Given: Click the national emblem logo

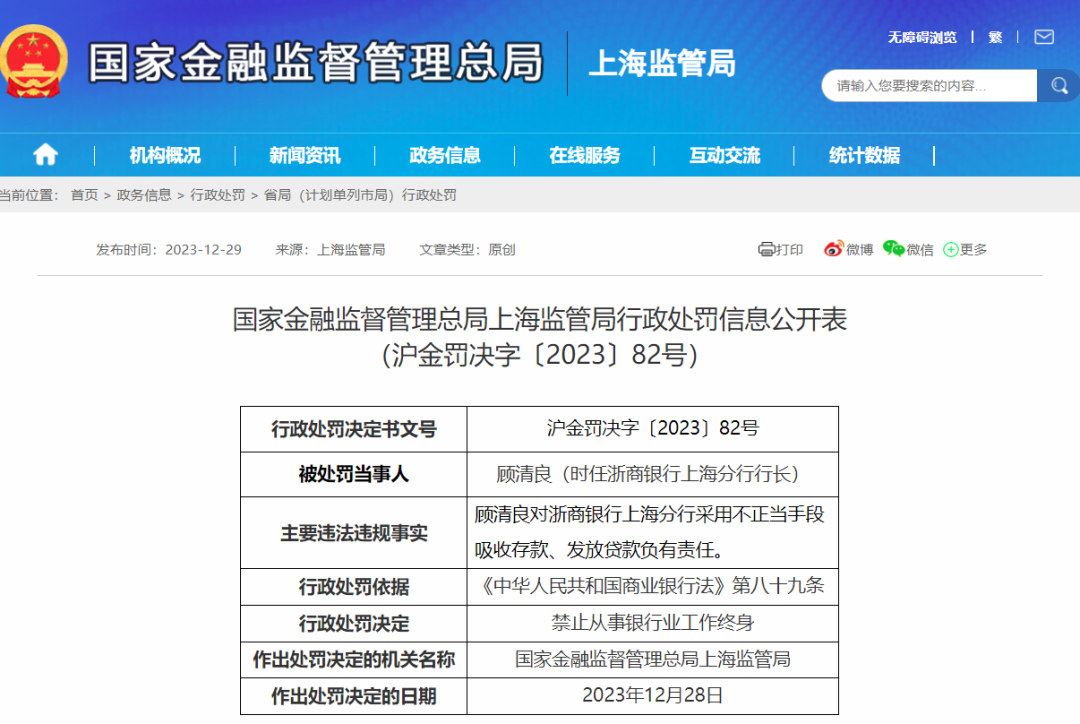Looking at the screenshot, I should [x=35, y=61].
